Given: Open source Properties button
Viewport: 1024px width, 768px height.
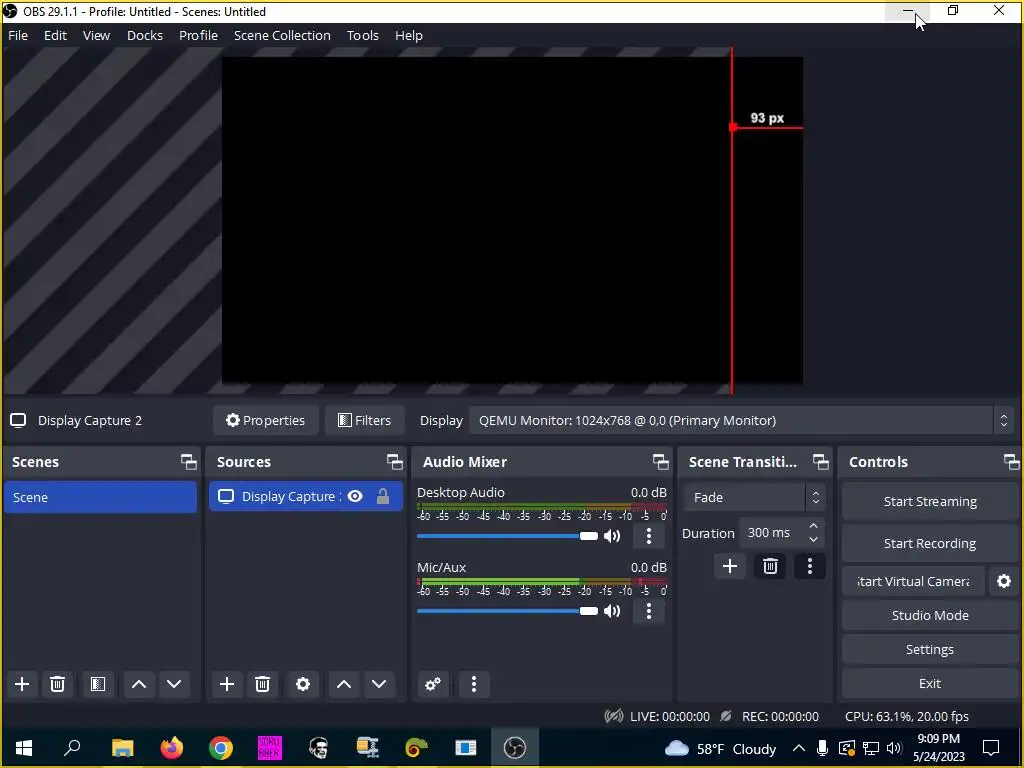Looking at the screenshot, I should [x=266, y=421].
